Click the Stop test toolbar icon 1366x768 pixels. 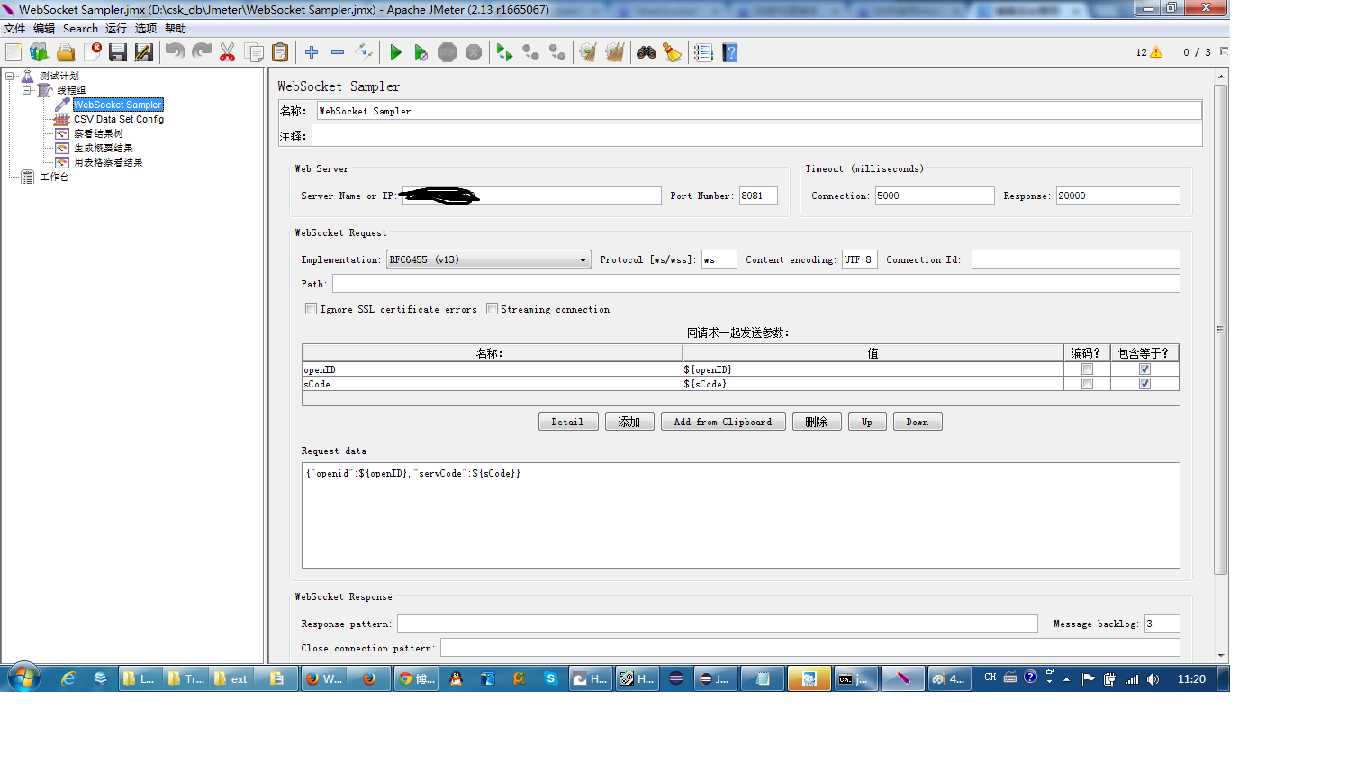(x=447, y=52)
